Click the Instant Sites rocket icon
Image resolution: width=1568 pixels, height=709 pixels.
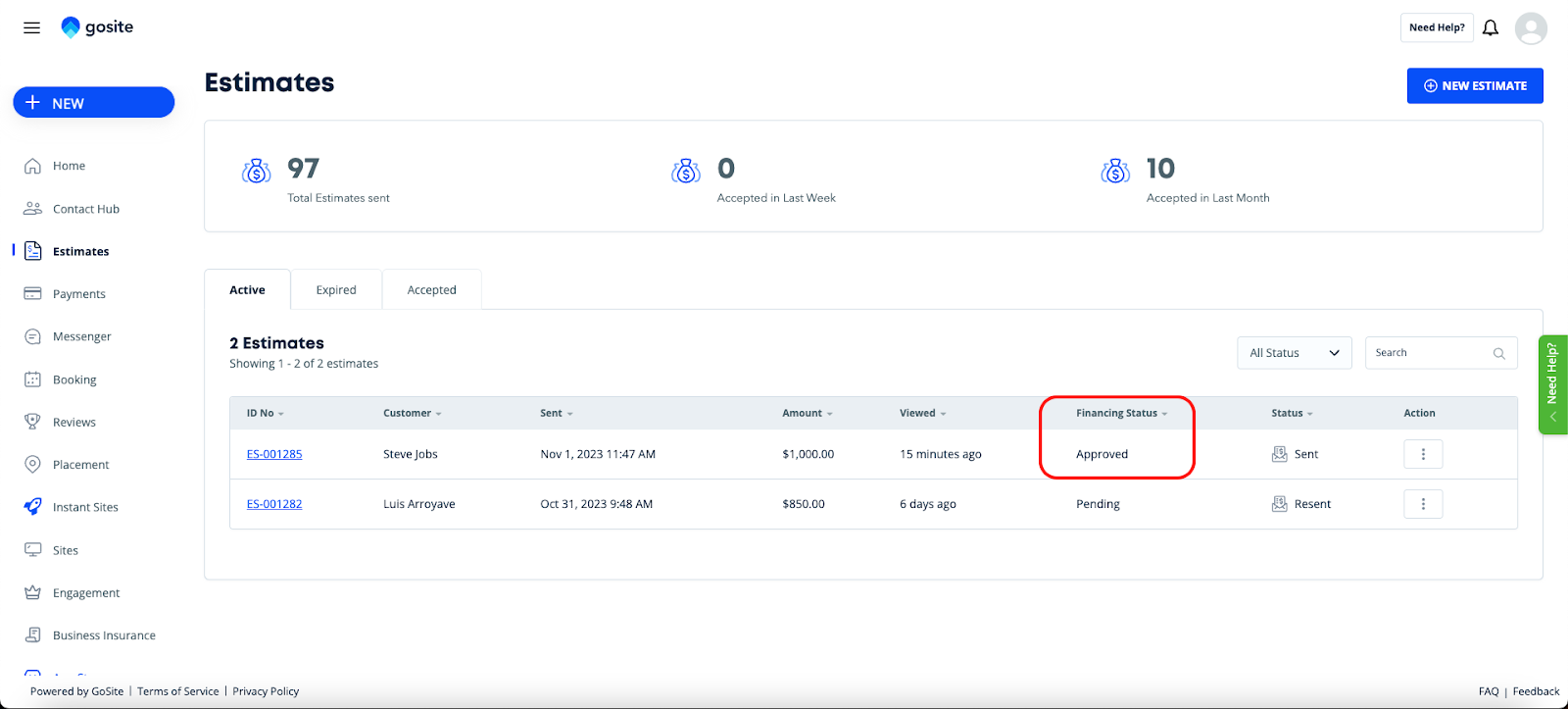click(32, 507)
